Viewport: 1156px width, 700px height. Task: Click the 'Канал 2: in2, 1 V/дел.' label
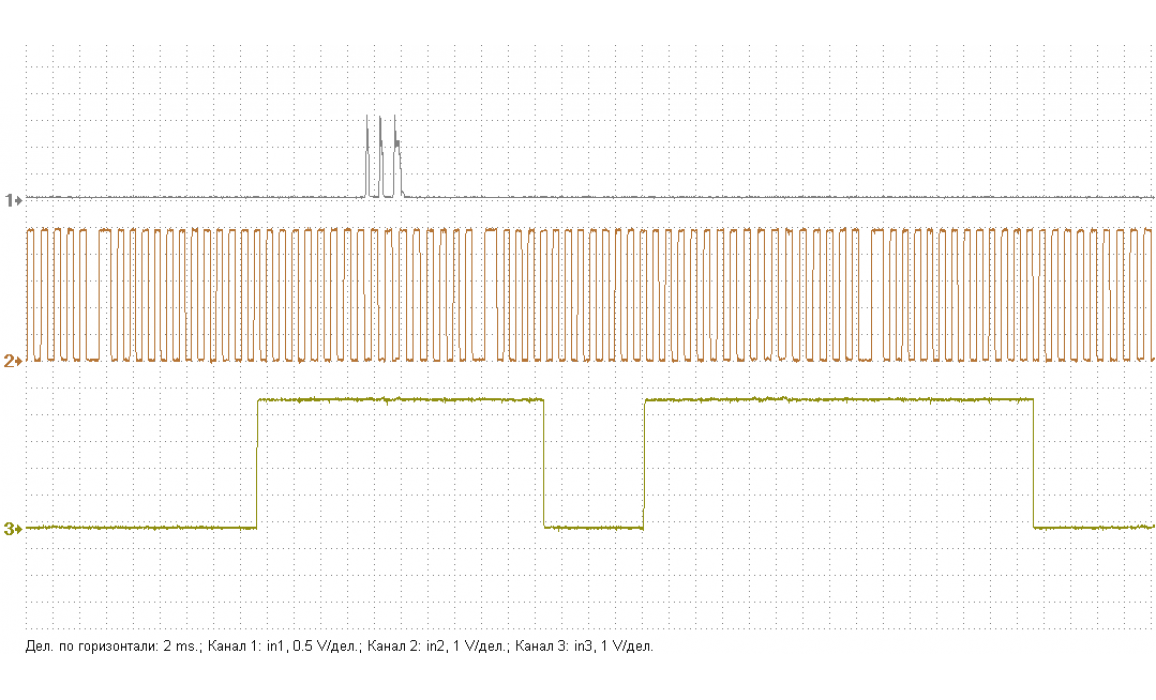pos(437,647)
